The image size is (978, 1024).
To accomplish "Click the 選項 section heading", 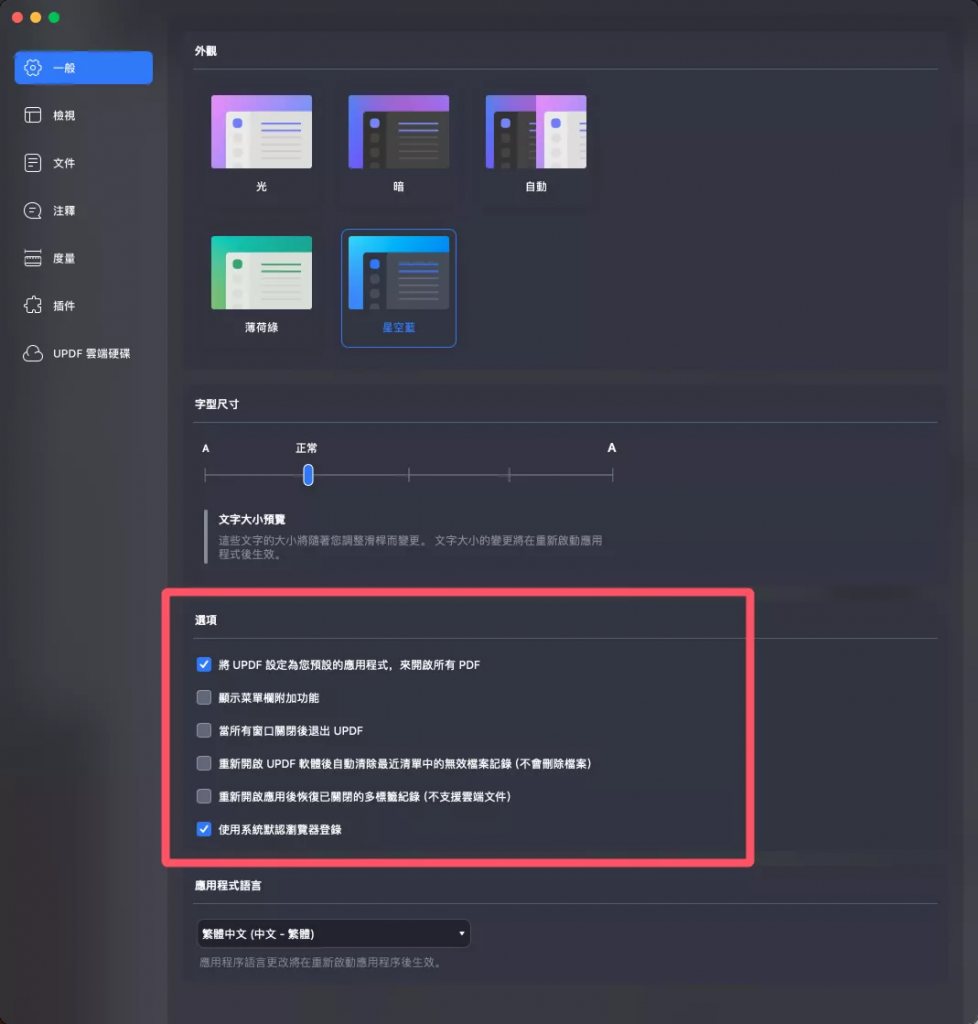I will [x=206, y=620].
